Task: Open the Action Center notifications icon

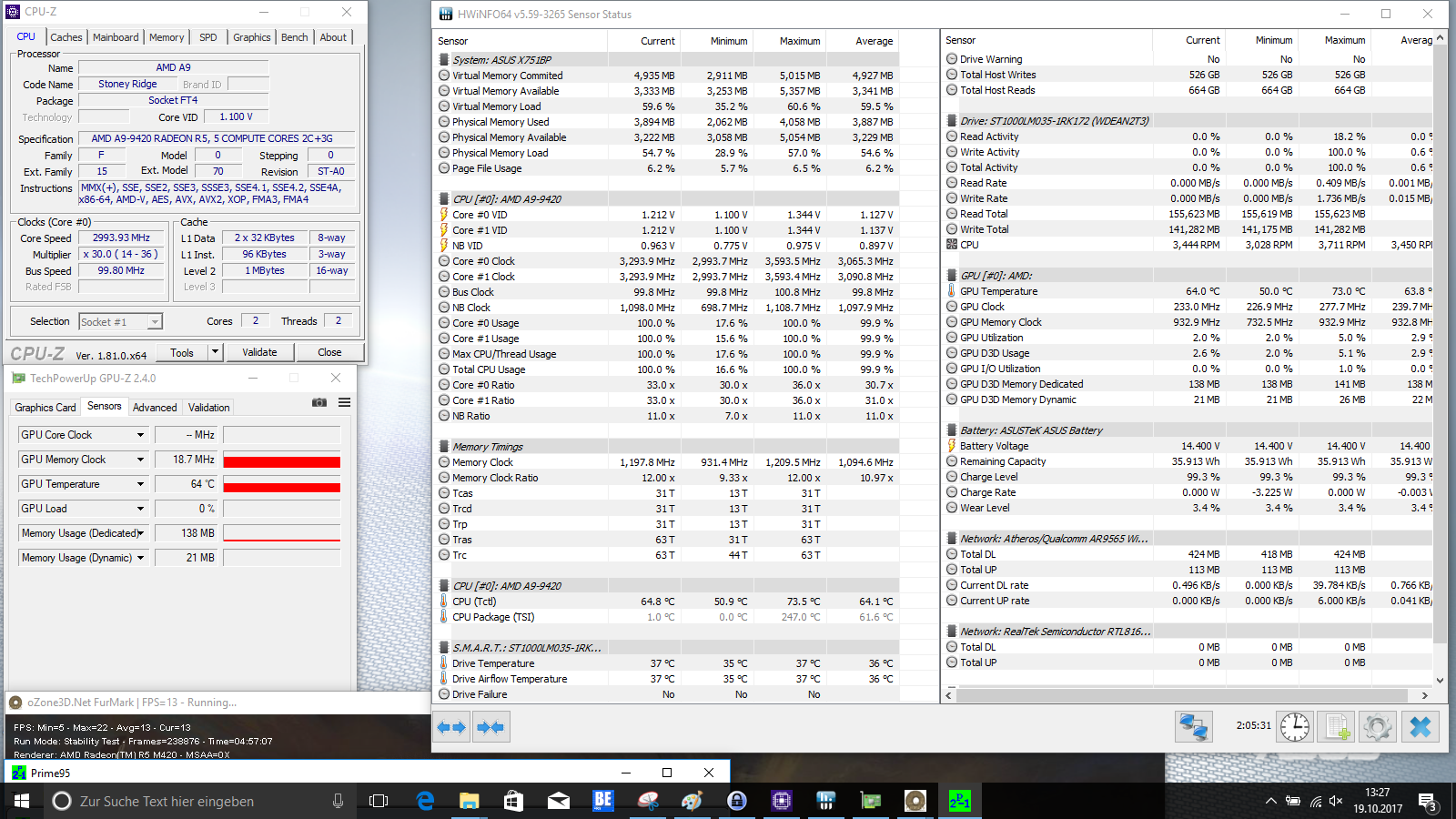Action: [1428, 802]
